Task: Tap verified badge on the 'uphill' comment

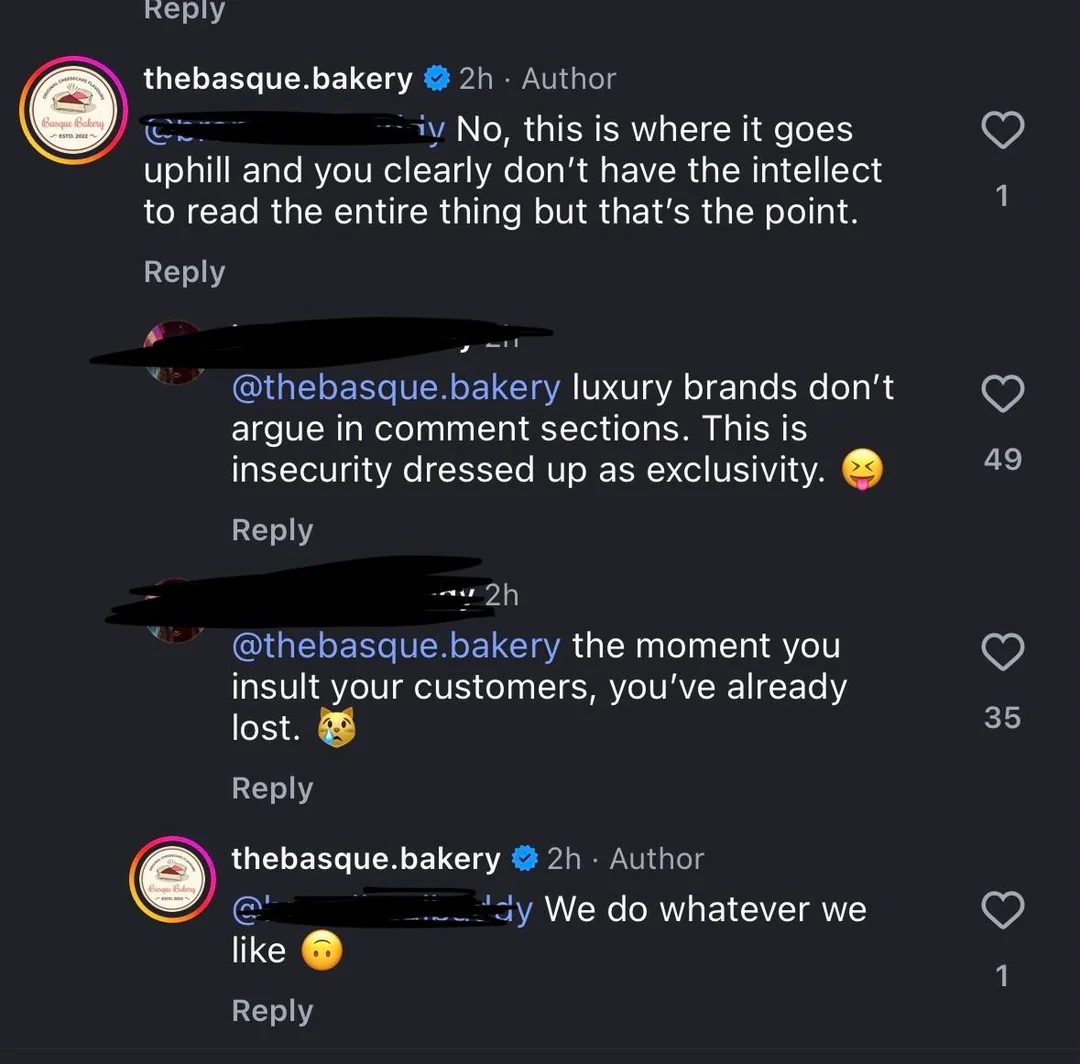Action: coord(435,78)
